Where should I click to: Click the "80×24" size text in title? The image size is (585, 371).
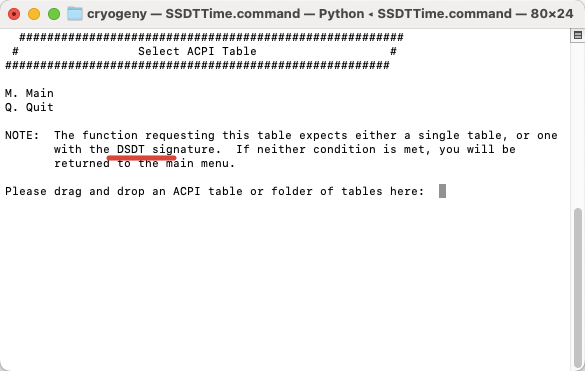coord(552,14)
